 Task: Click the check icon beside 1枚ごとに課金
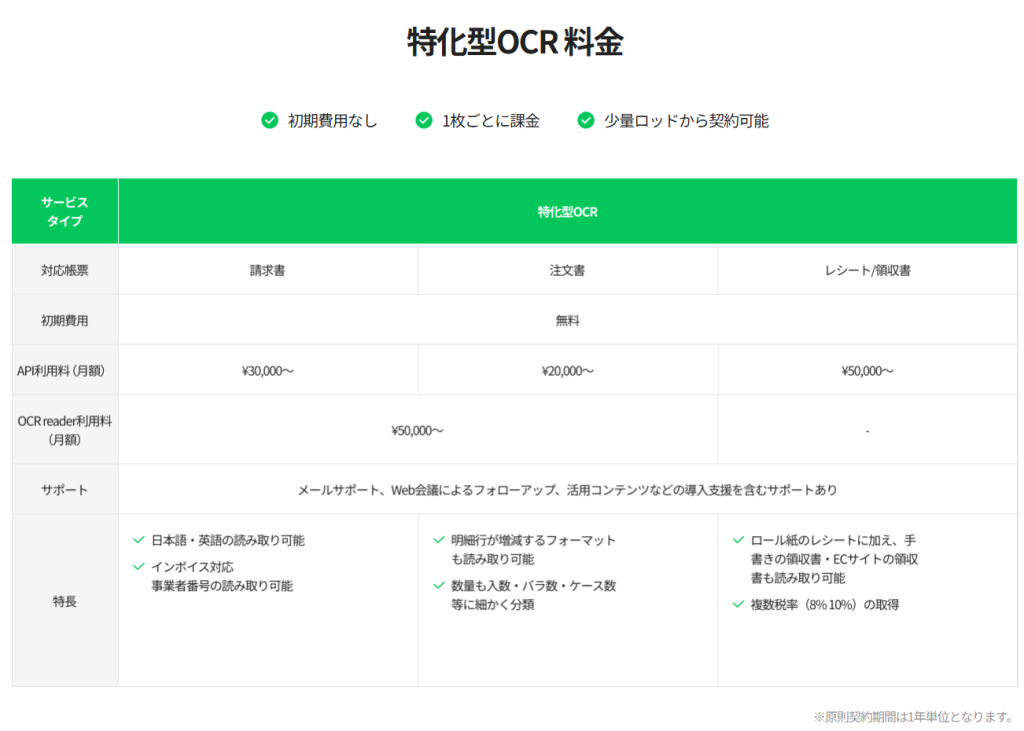coord(424,120)
